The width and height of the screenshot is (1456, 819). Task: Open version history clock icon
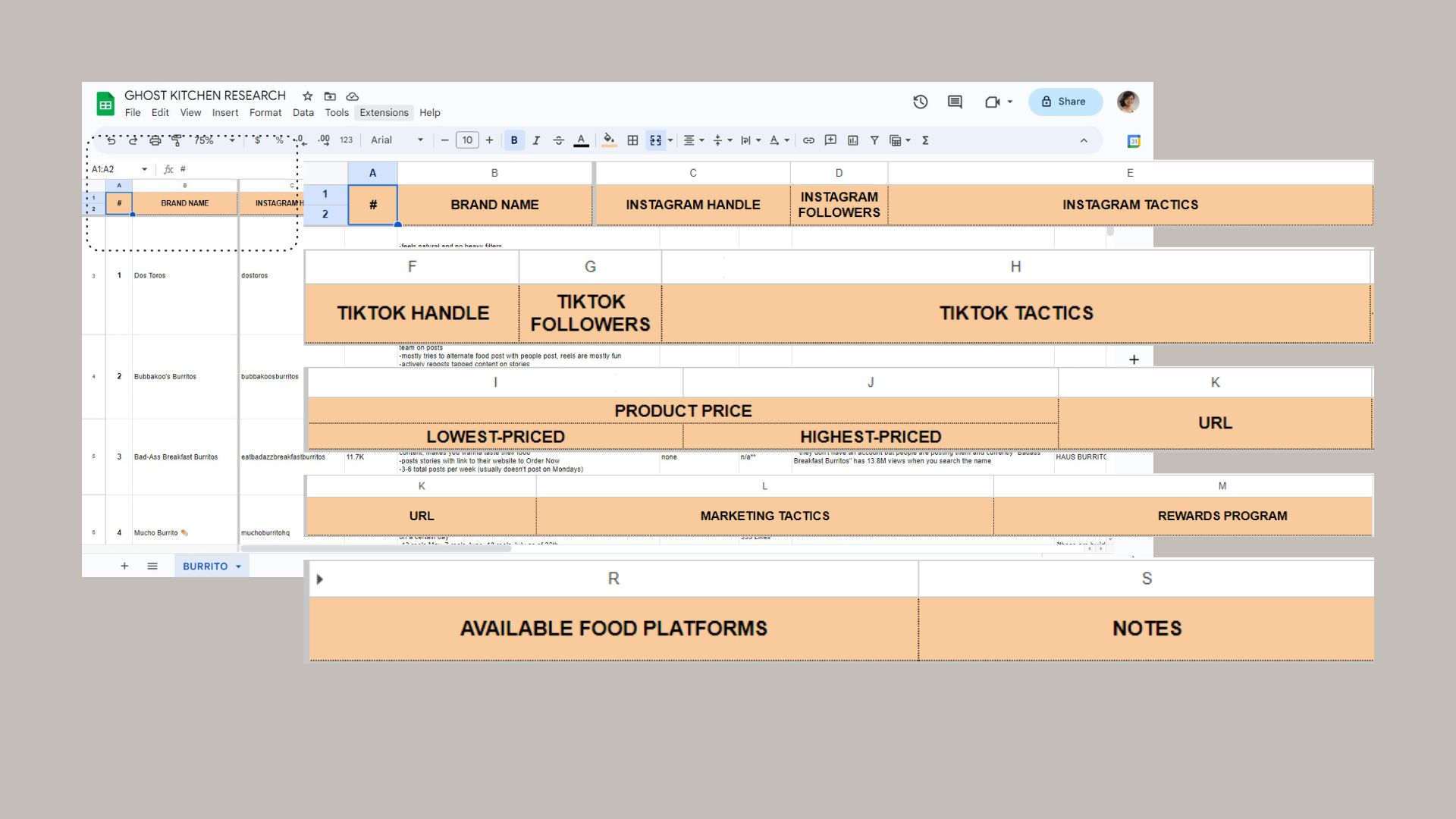point(920,102)
